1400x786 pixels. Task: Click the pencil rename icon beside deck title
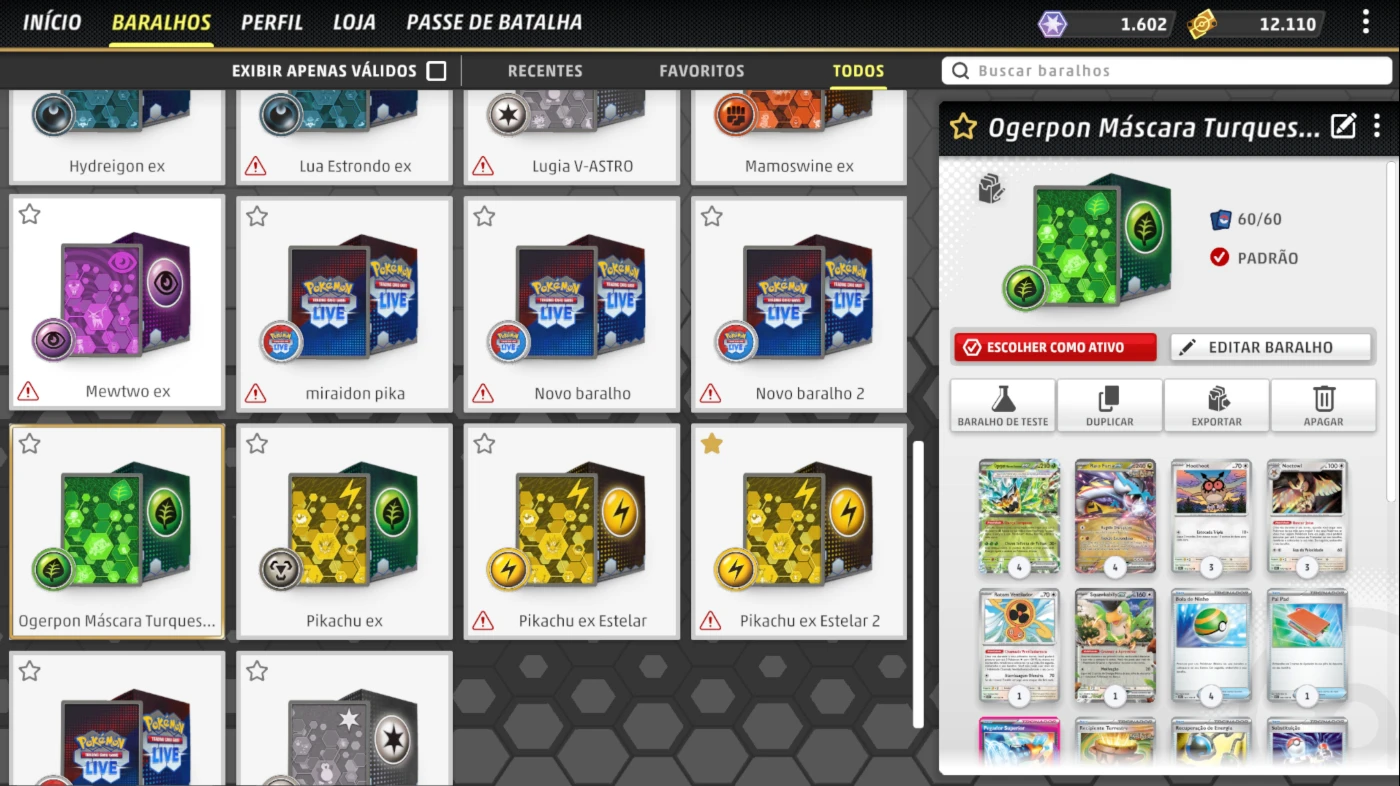[1344, 126]
